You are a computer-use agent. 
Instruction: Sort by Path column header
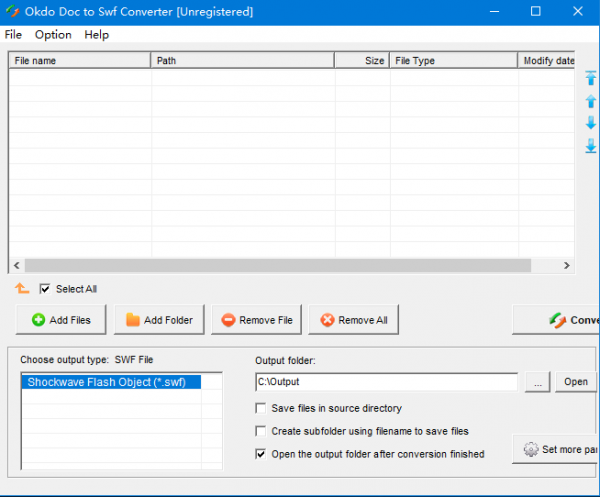click(x=243, y=60)
